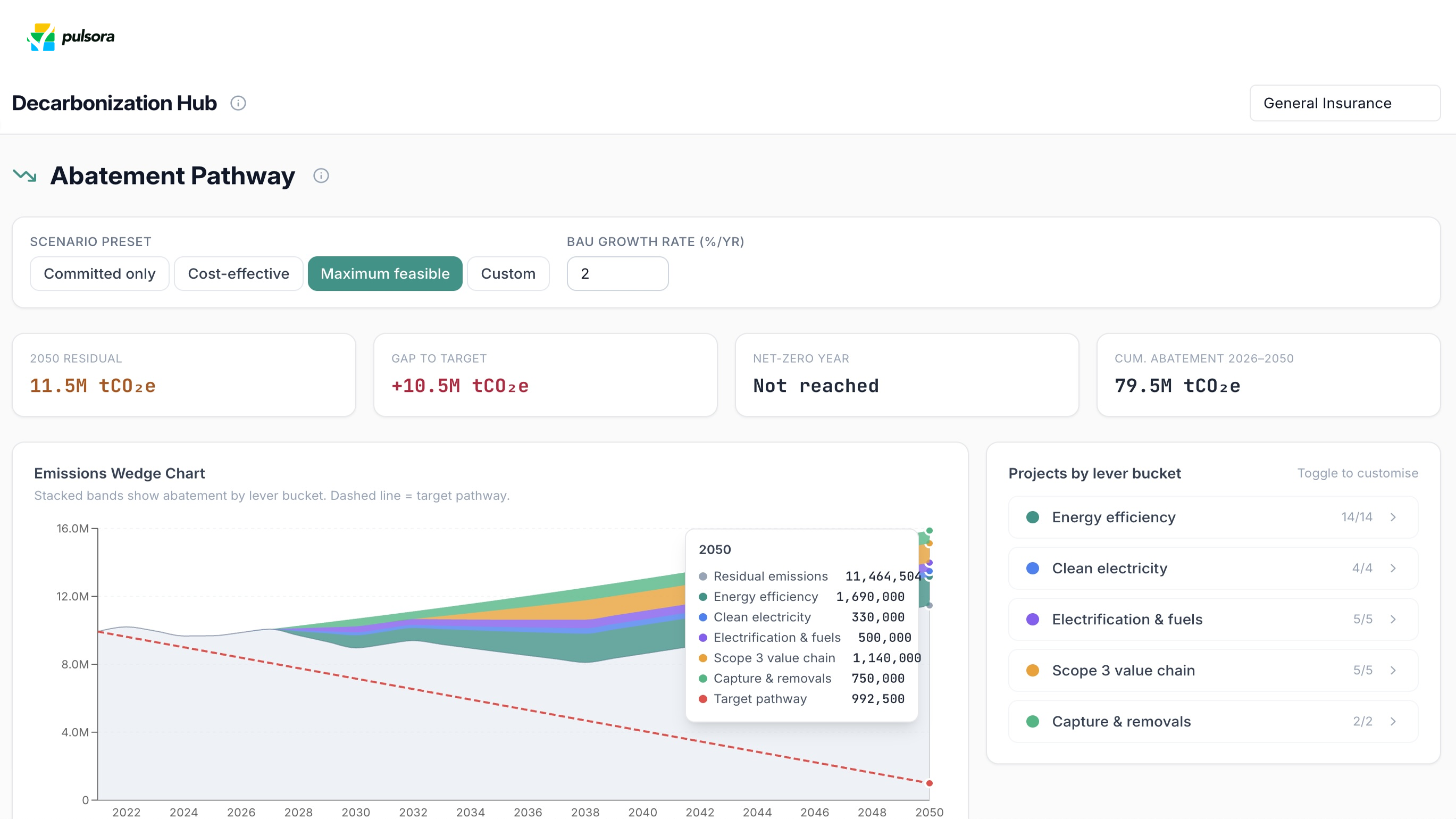Screen dimensions: 1456x819
Task: Open the Abatement Pathway info icon
Action: coord(321,176)
